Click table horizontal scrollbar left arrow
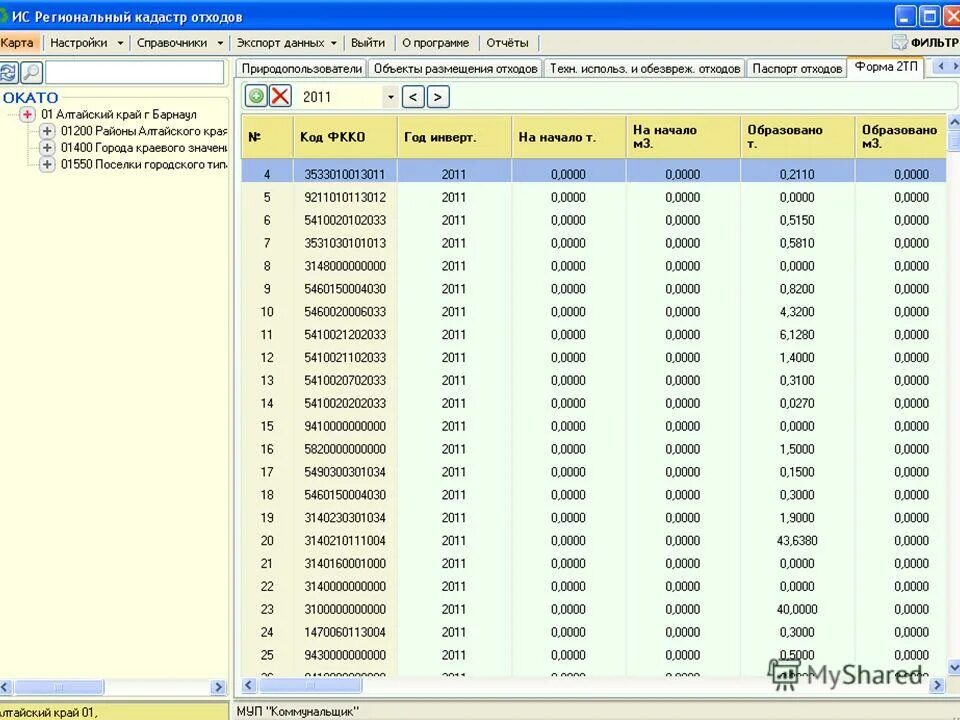Viewport: 960px width, 720px height. tap(248, 686)
